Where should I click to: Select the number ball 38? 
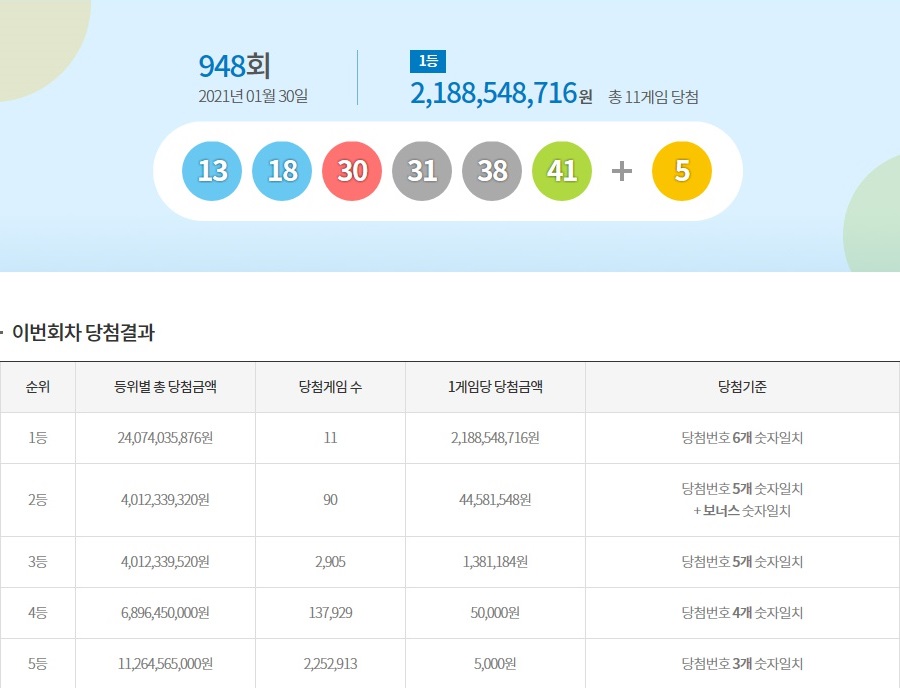(491, 170)
